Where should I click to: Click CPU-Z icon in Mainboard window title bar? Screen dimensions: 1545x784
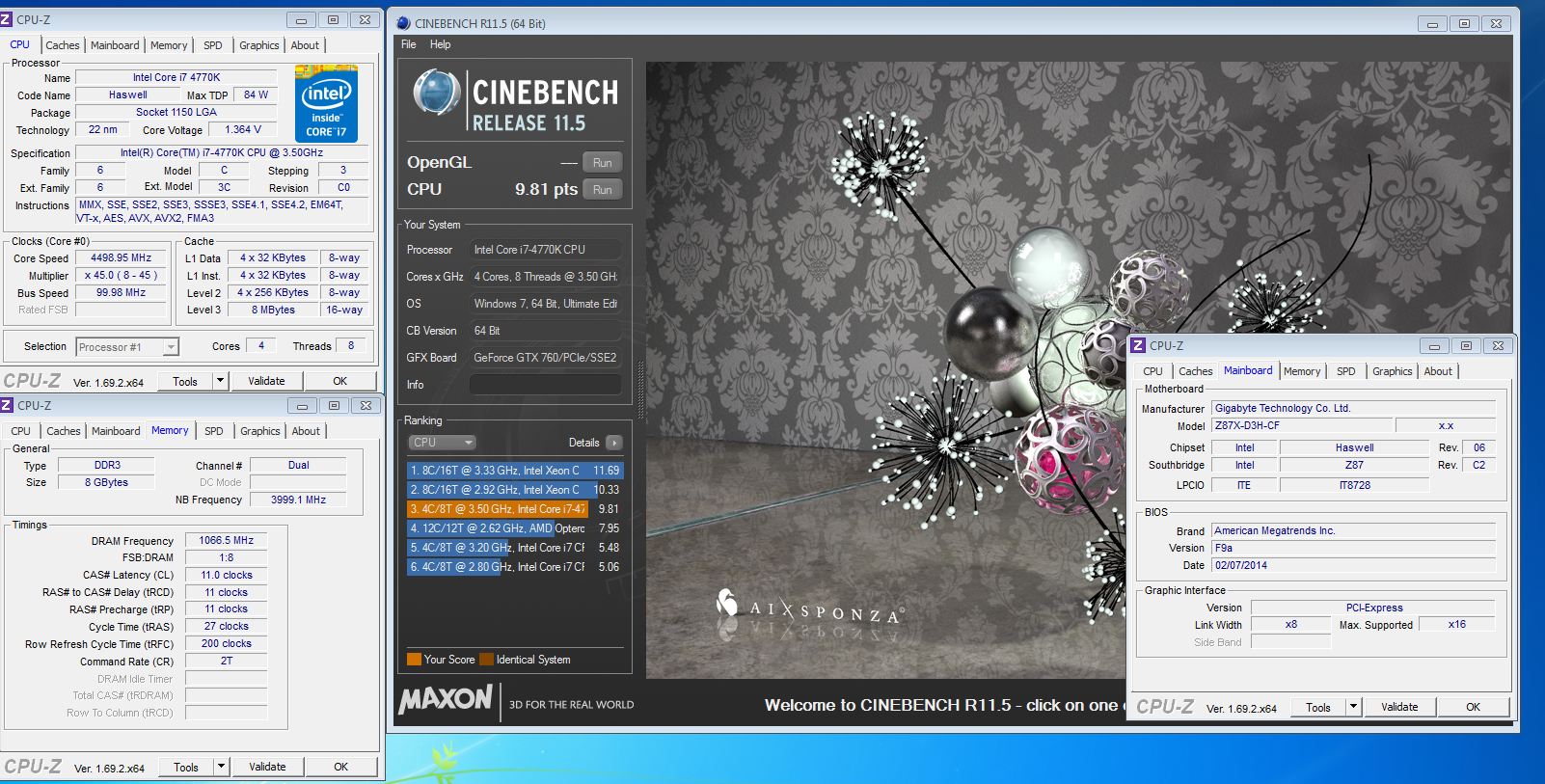(1138, 345)
